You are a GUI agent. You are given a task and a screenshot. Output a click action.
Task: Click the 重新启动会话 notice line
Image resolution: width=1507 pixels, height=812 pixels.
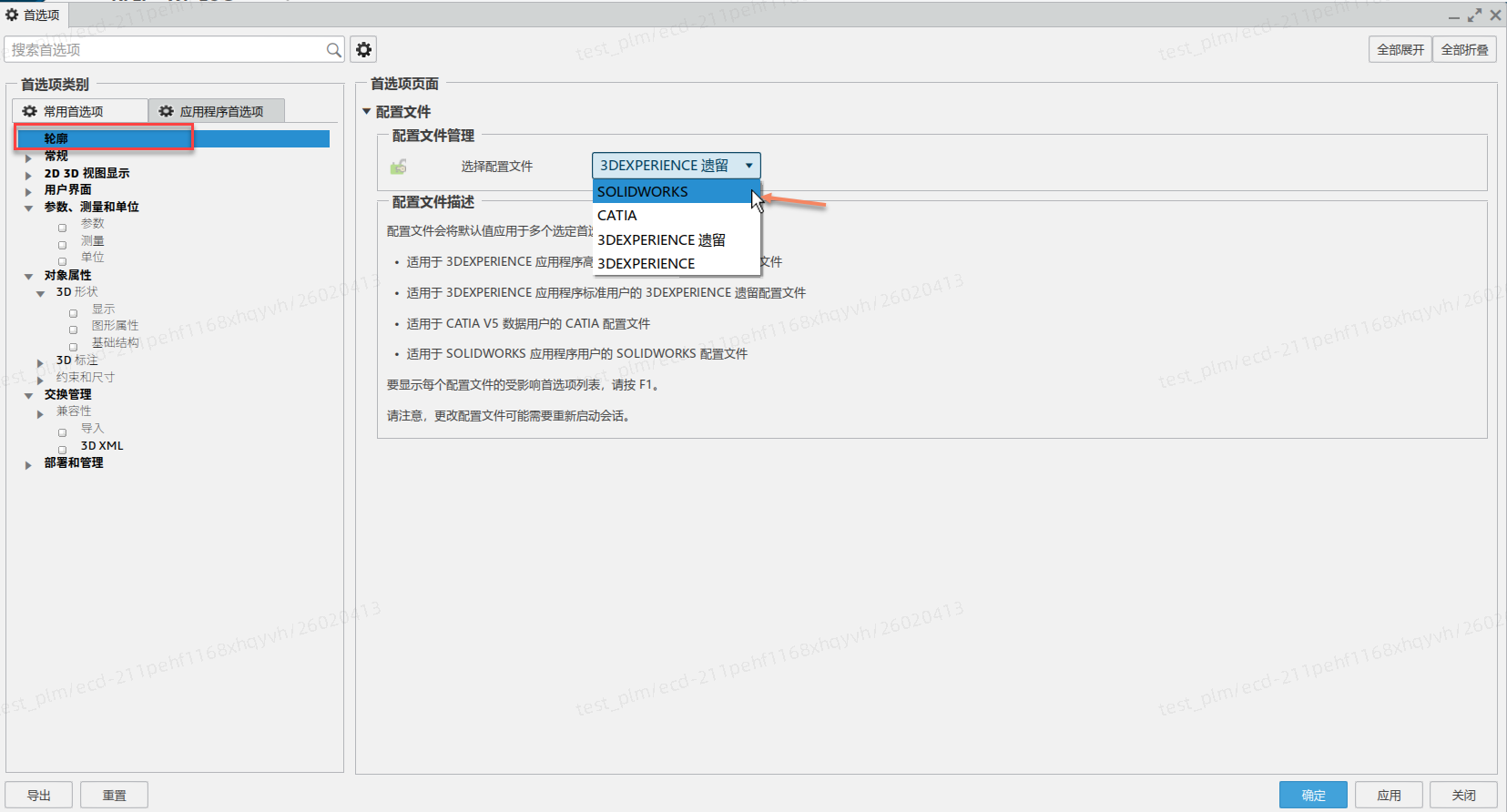[509, 416]
